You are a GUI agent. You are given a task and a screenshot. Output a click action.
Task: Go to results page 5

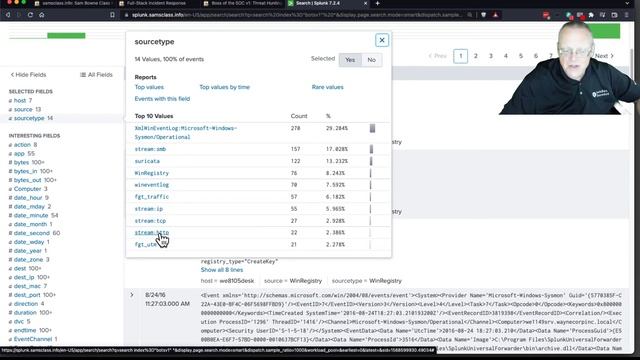pos(521,56)
